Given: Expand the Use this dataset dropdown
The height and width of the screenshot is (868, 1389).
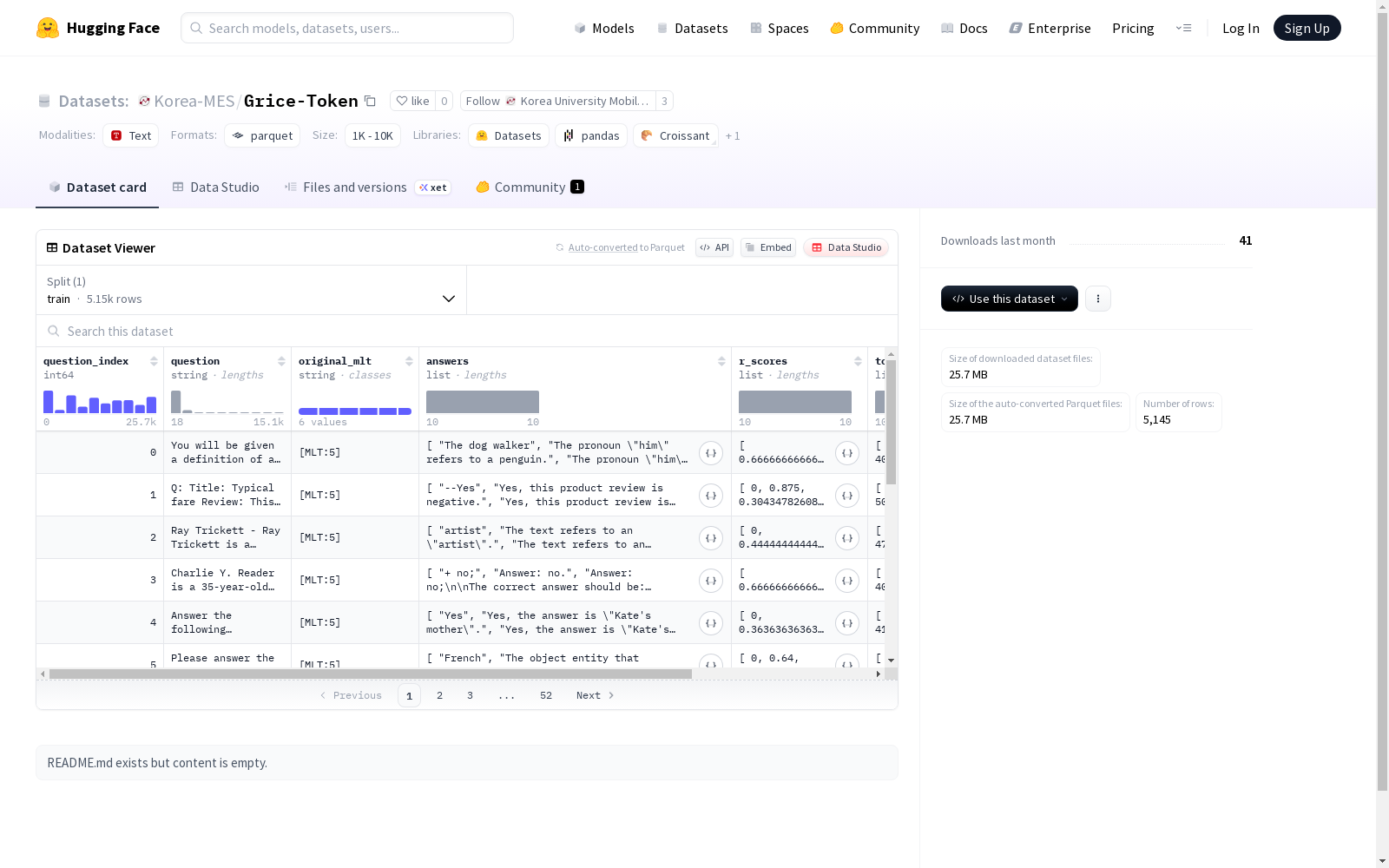Looking at the screenshot, I should click(1010, 299).
